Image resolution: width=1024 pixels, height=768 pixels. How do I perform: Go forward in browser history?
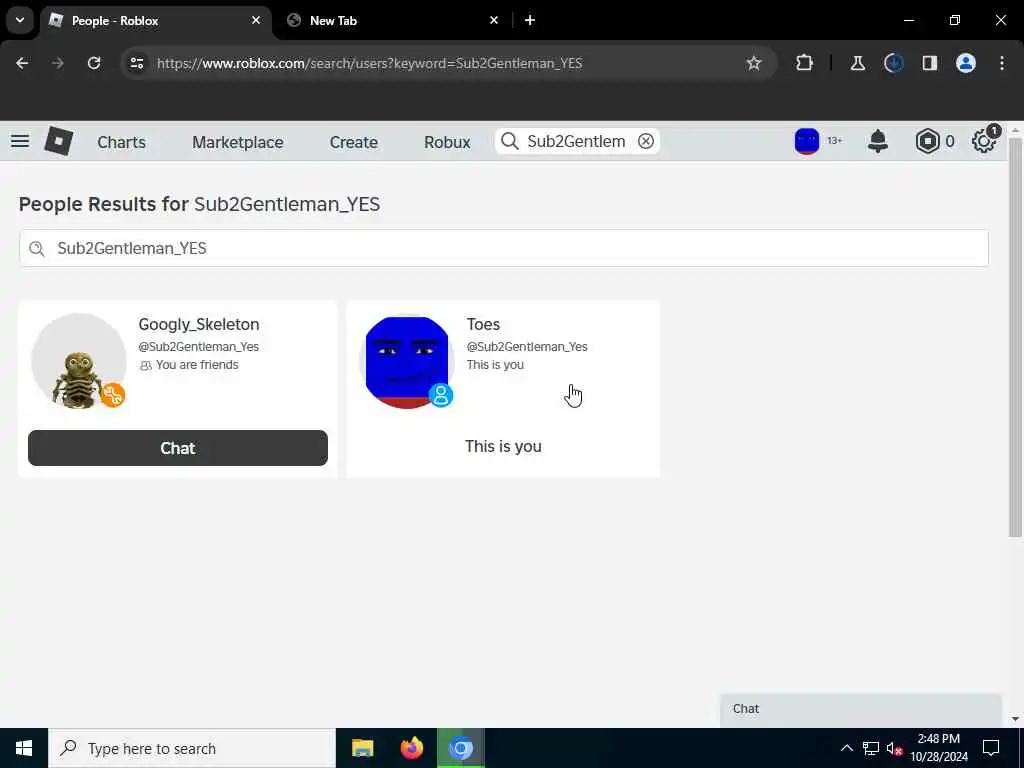pos(58,63)
